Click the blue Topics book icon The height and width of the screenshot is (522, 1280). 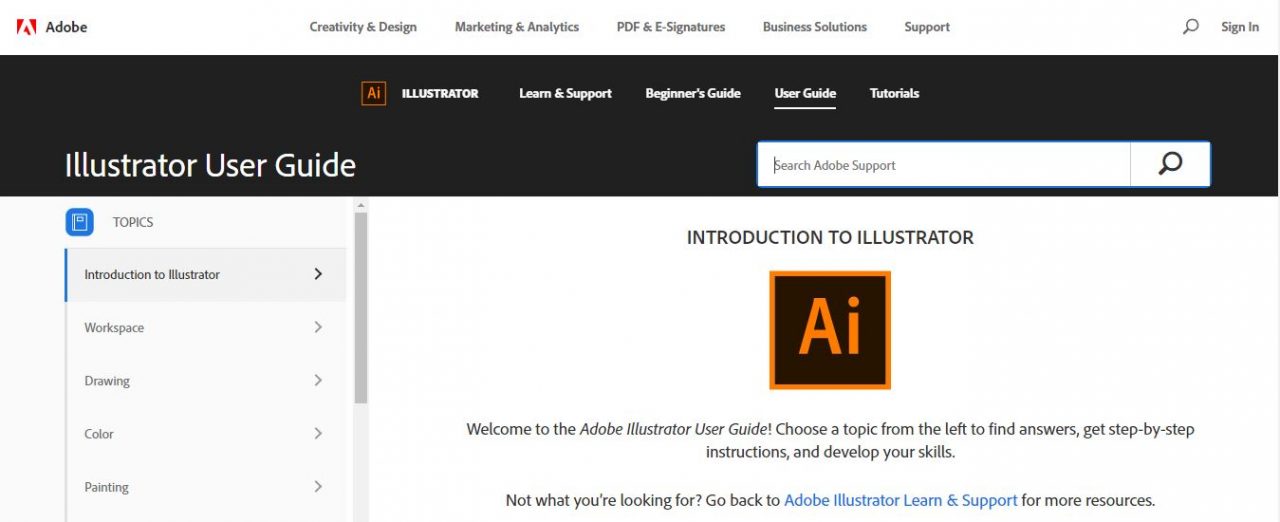coord(80,222)
